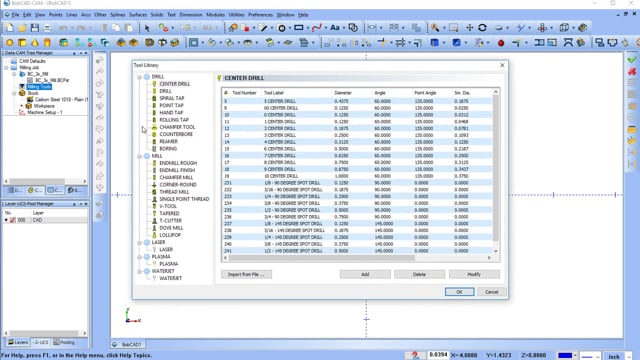Open the Utilities menu

tap(236, 15)
